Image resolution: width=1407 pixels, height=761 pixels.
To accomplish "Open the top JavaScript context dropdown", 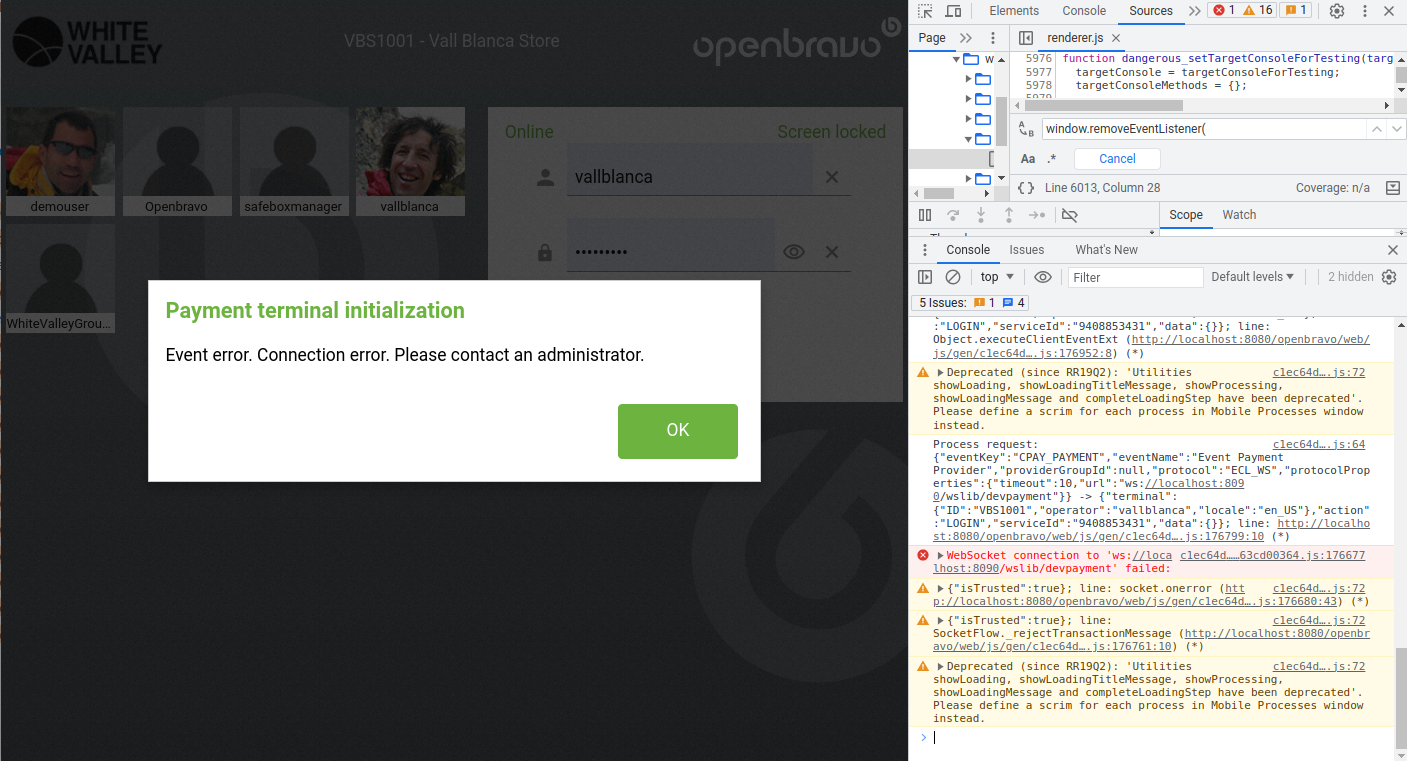I will pos(997,277).
